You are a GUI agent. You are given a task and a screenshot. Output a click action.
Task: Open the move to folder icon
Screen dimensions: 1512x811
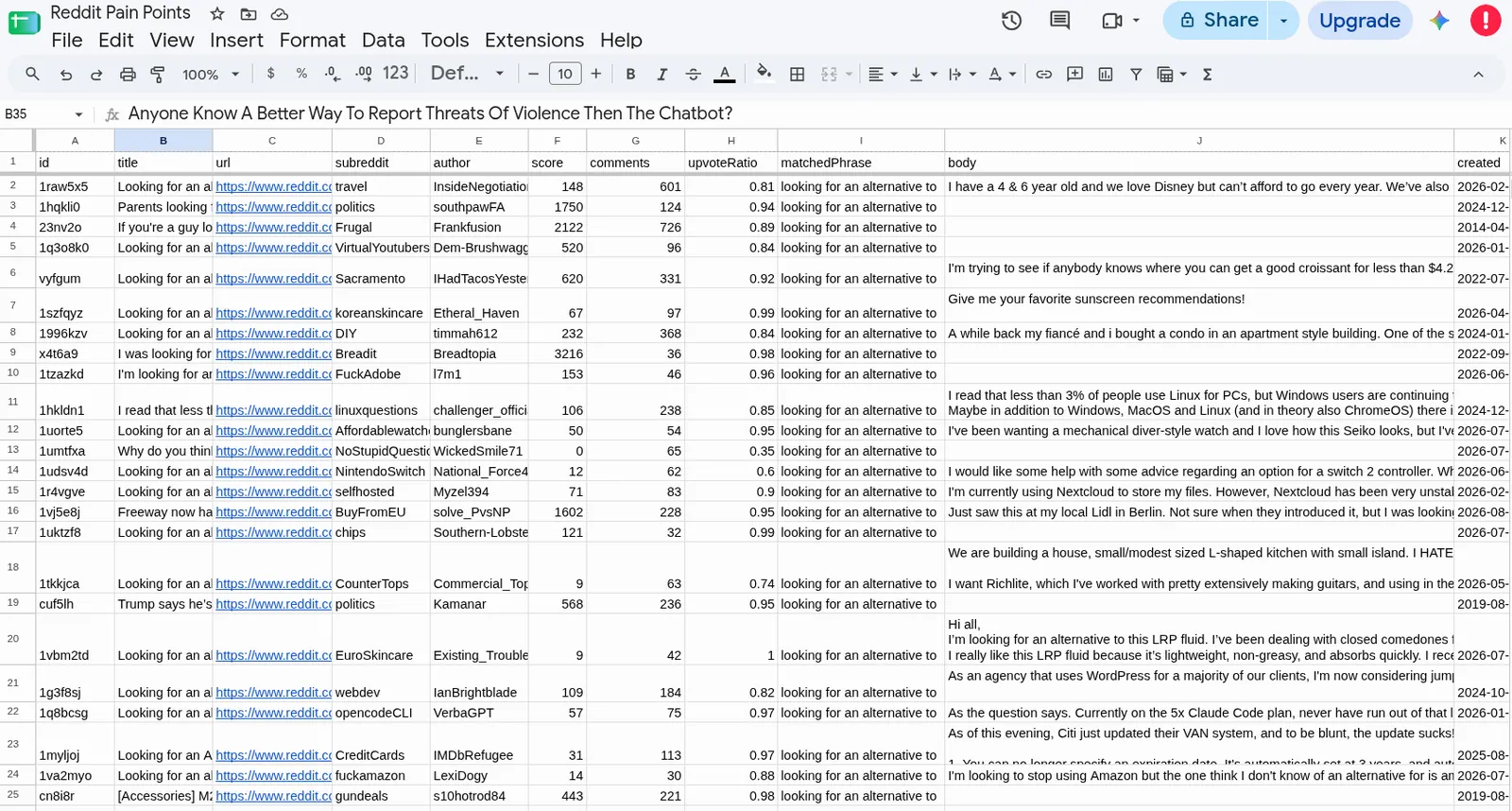[249, 14]
